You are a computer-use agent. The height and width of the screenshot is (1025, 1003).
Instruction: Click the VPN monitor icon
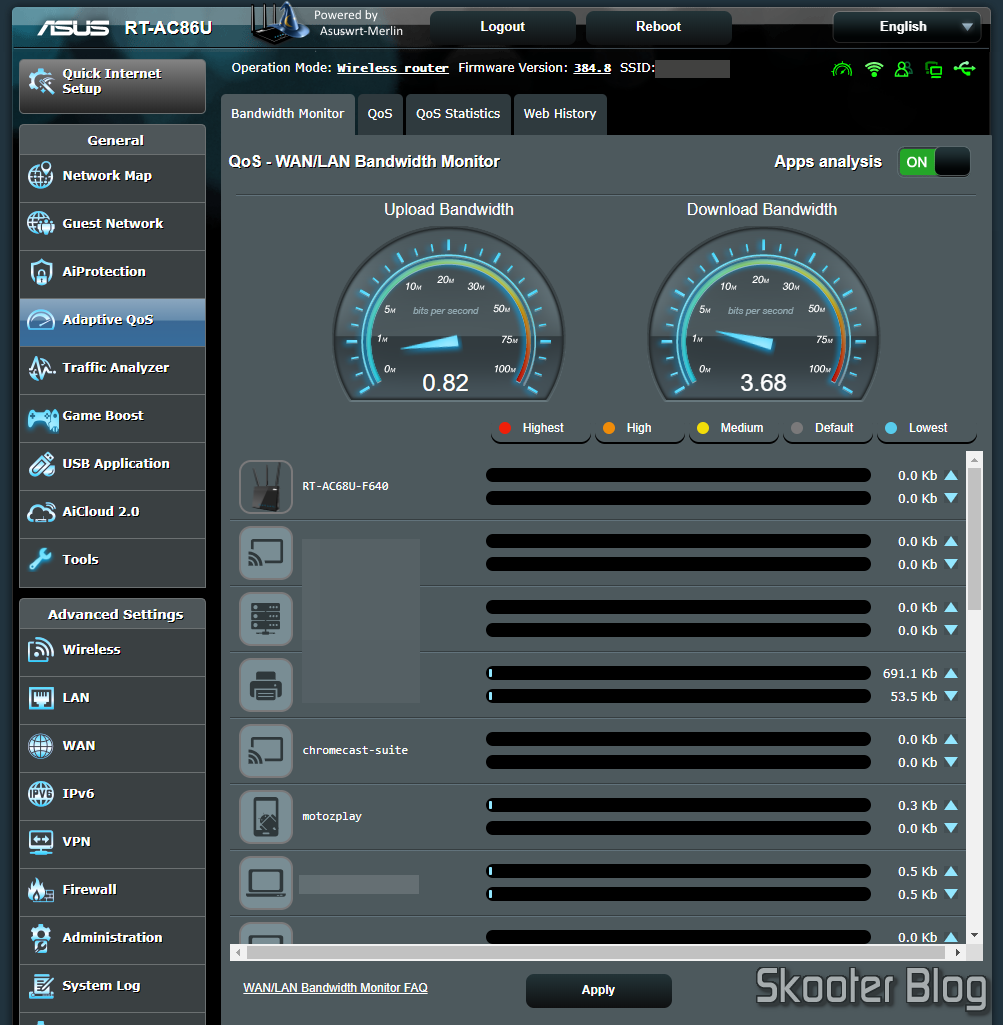point(41,842)
